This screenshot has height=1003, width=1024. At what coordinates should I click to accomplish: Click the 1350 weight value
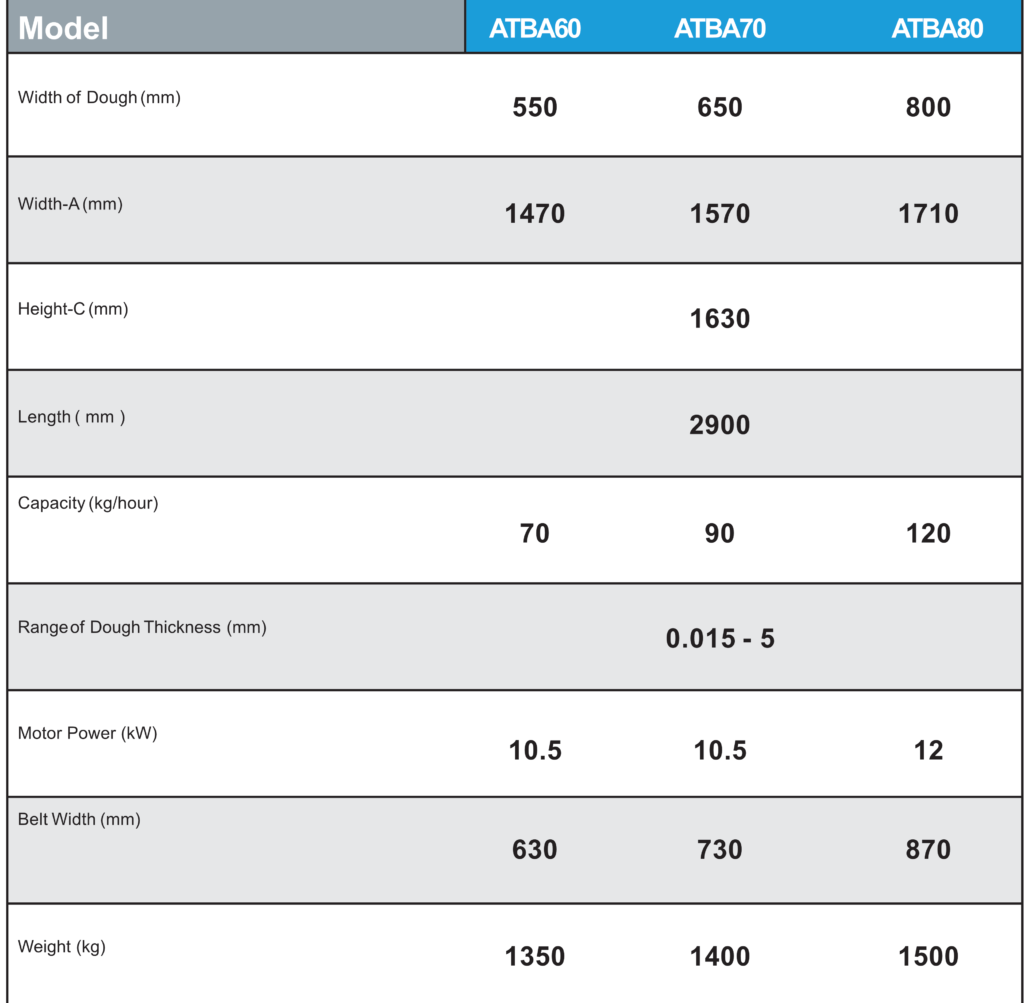535,957
